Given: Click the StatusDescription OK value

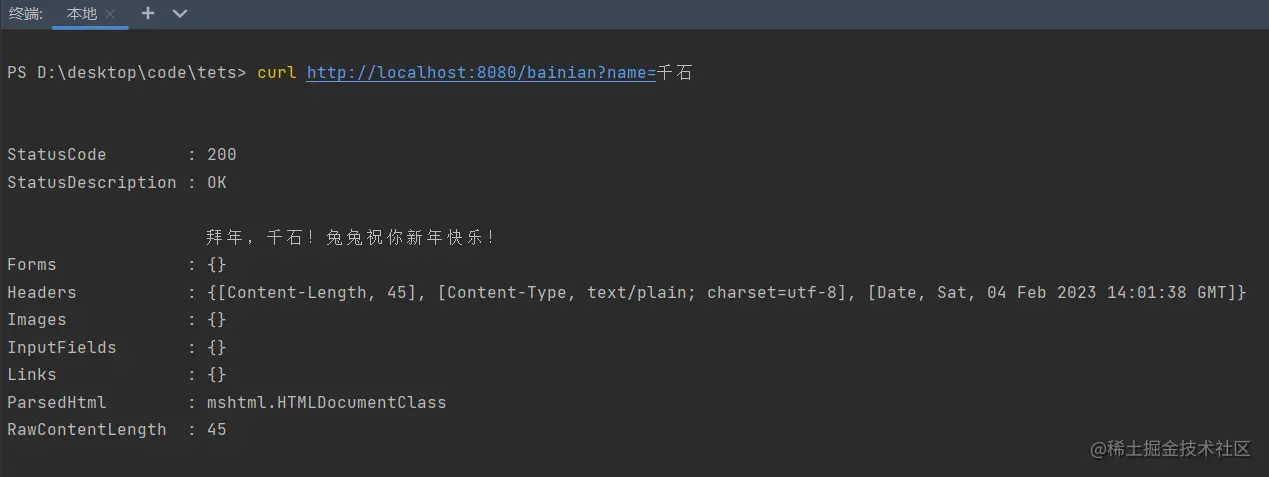Looking at the screenshot, I should pos(217,183).
